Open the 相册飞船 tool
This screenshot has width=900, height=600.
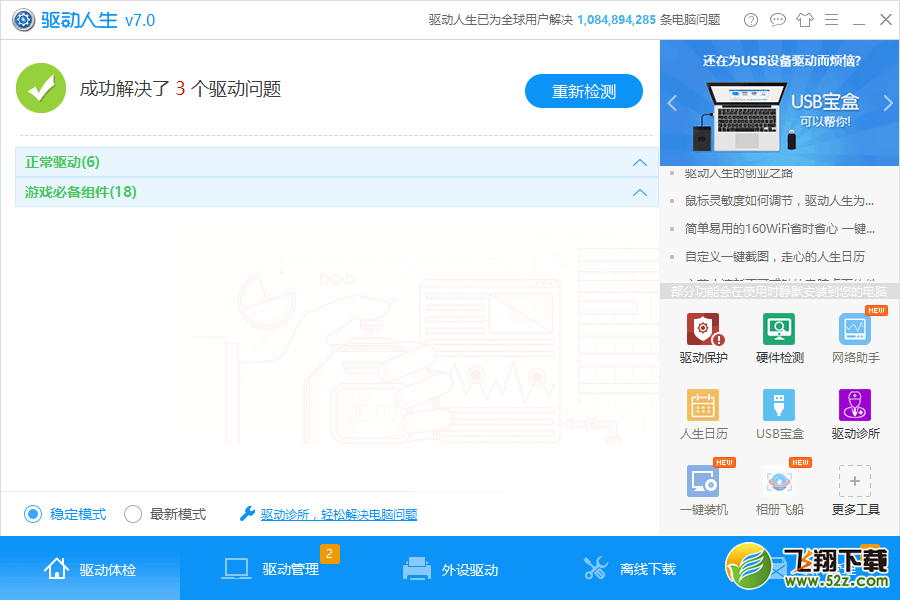coord(779,490)
